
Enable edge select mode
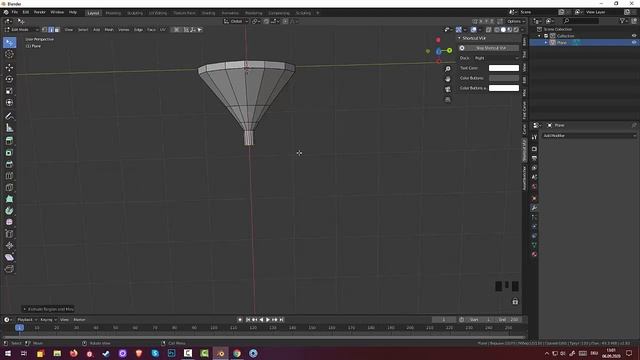tap(51, 29)
